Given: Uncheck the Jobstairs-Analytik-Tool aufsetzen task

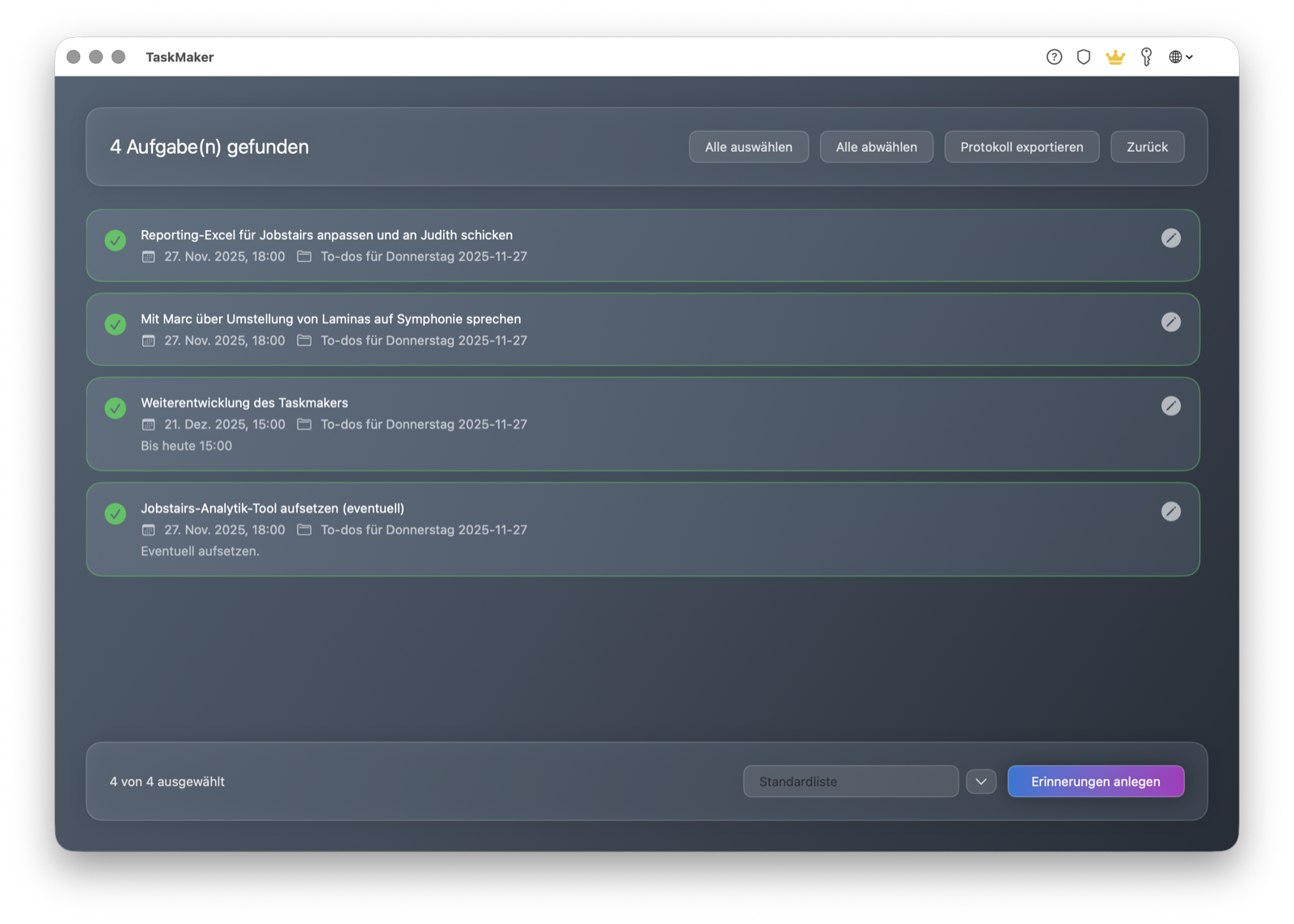Looking at the screenshot, I should 116,513.
